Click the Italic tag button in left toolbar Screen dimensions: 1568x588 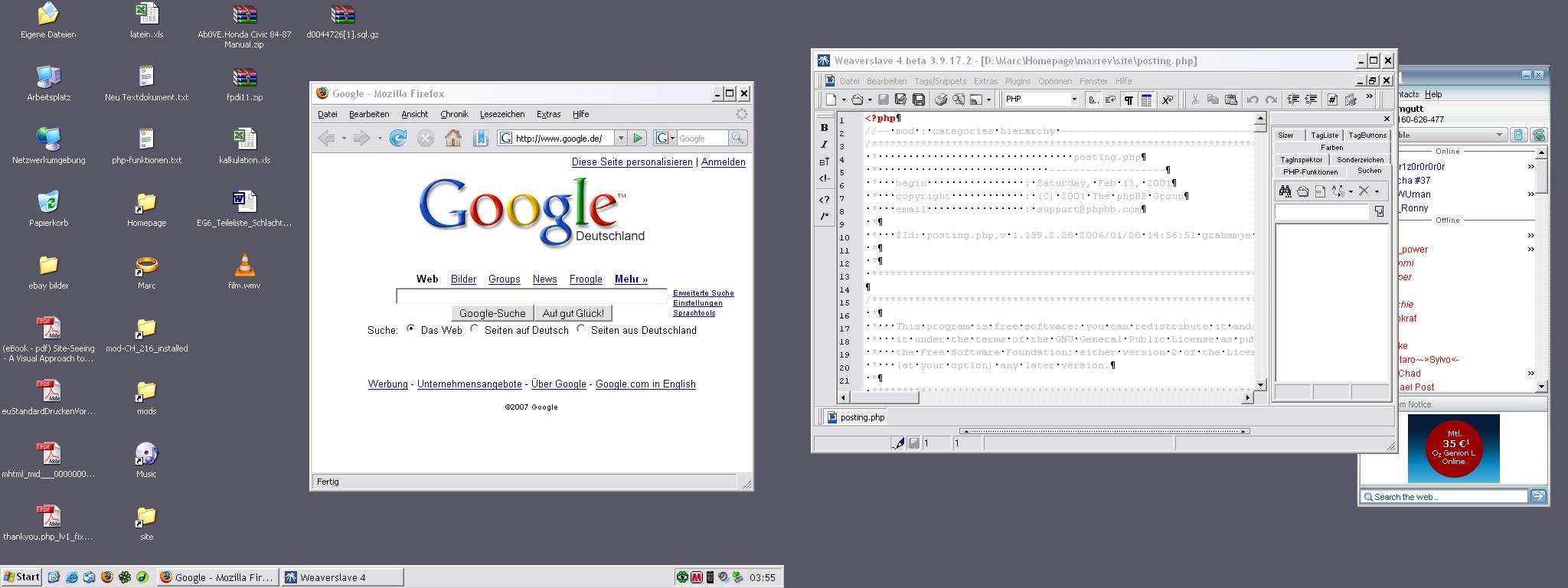[x=824, y=144]
